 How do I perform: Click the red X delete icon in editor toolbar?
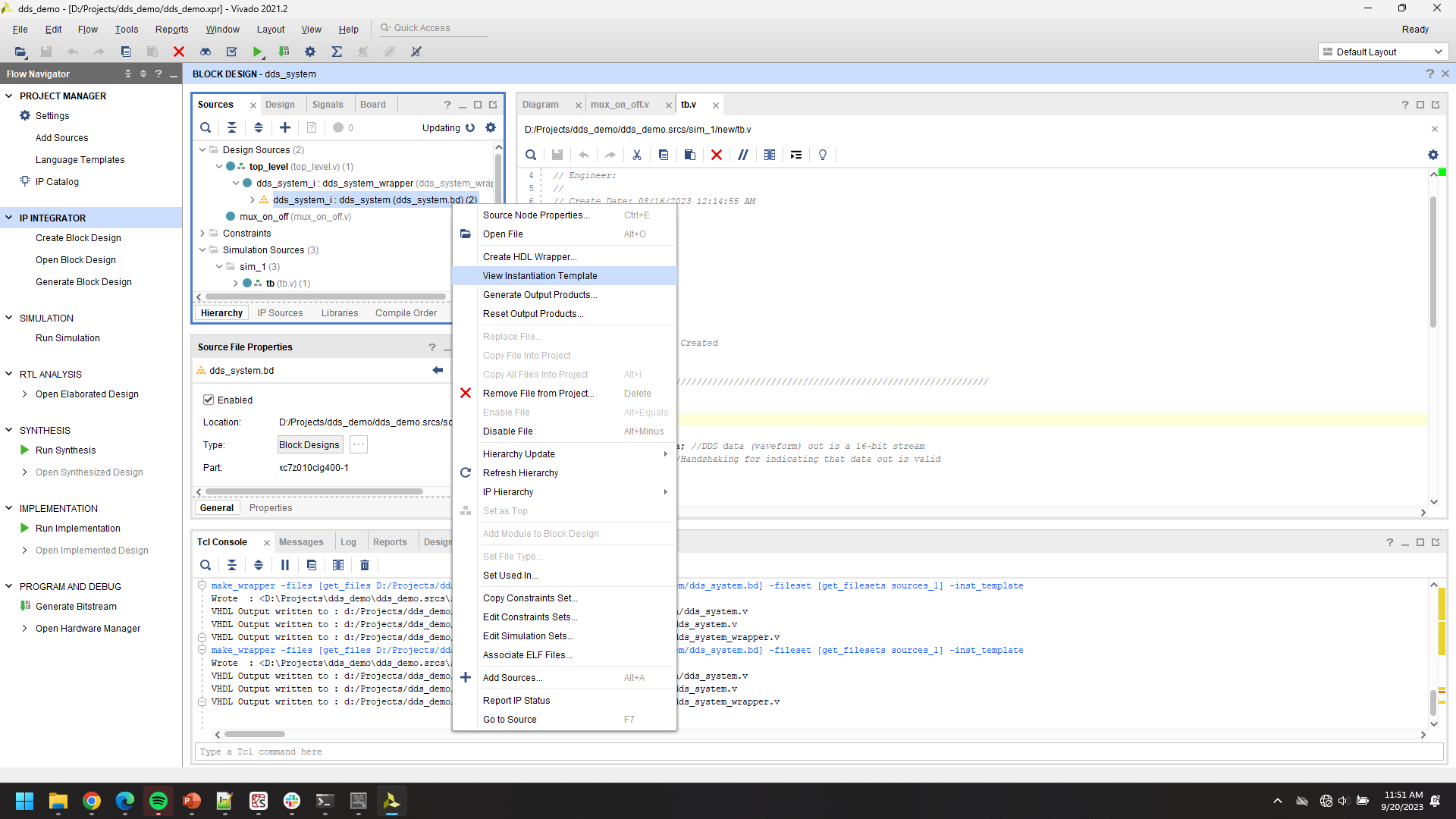[717, 155]
